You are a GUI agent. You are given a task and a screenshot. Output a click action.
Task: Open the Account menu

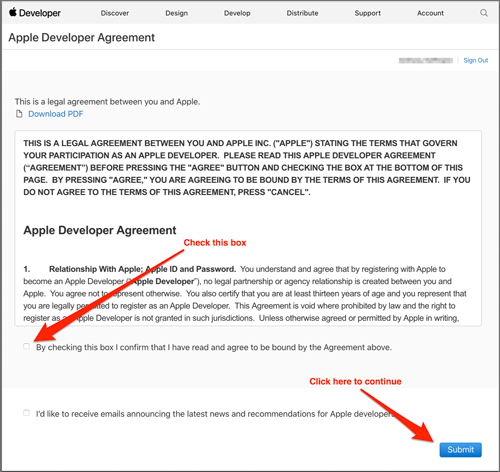point(430,13)
